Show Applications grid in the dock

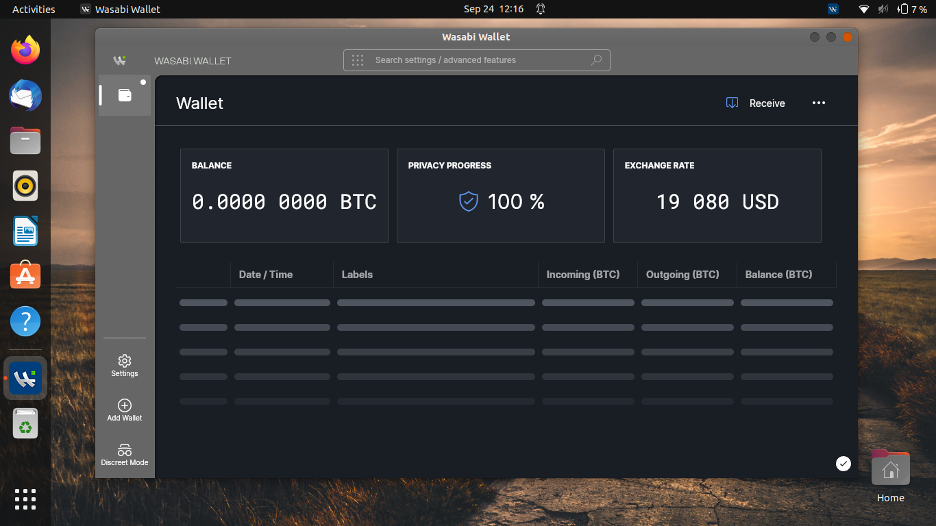tap(25, 499)
